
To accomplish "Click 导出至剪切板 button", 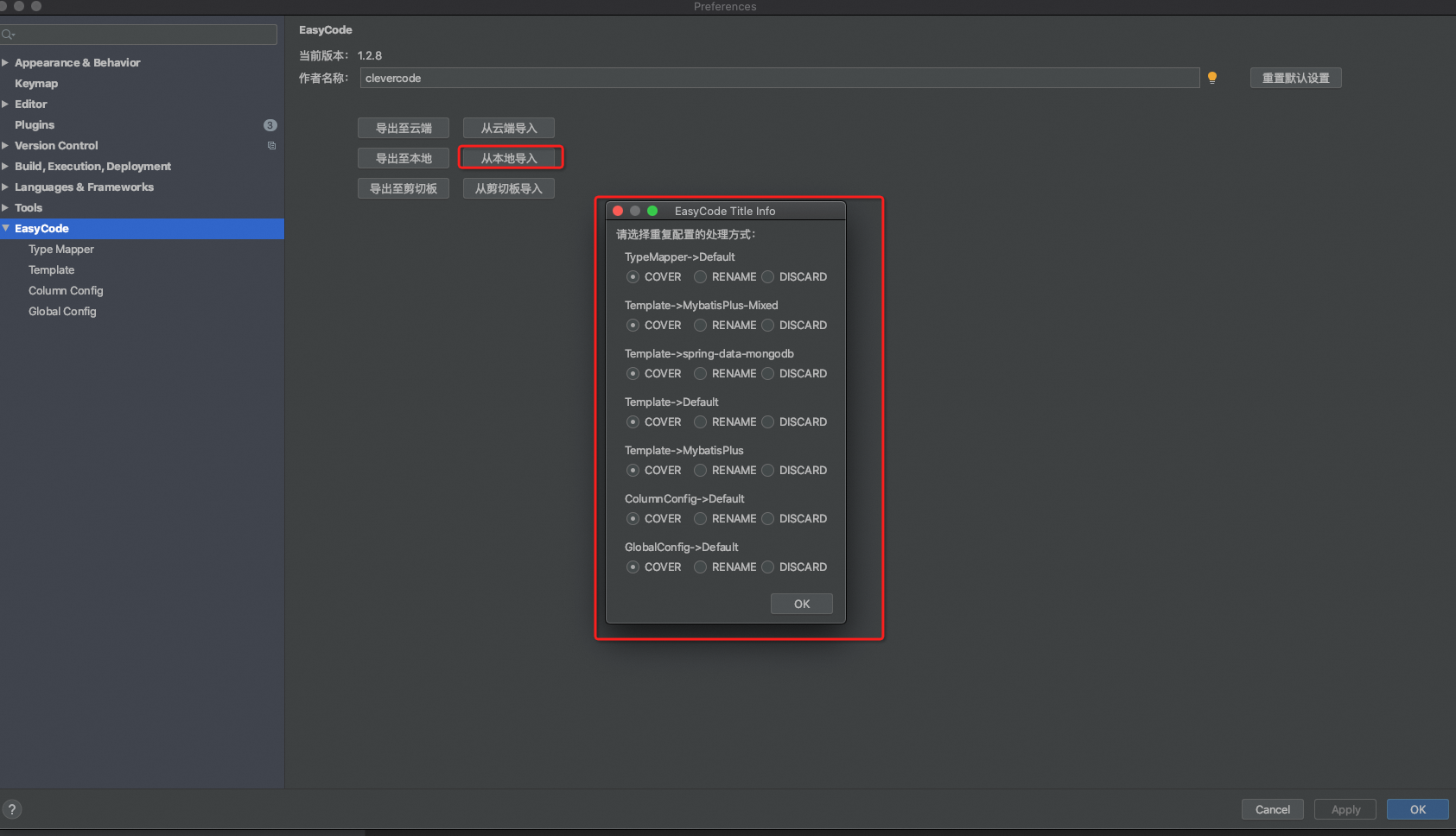I will (x=404, y=188).
